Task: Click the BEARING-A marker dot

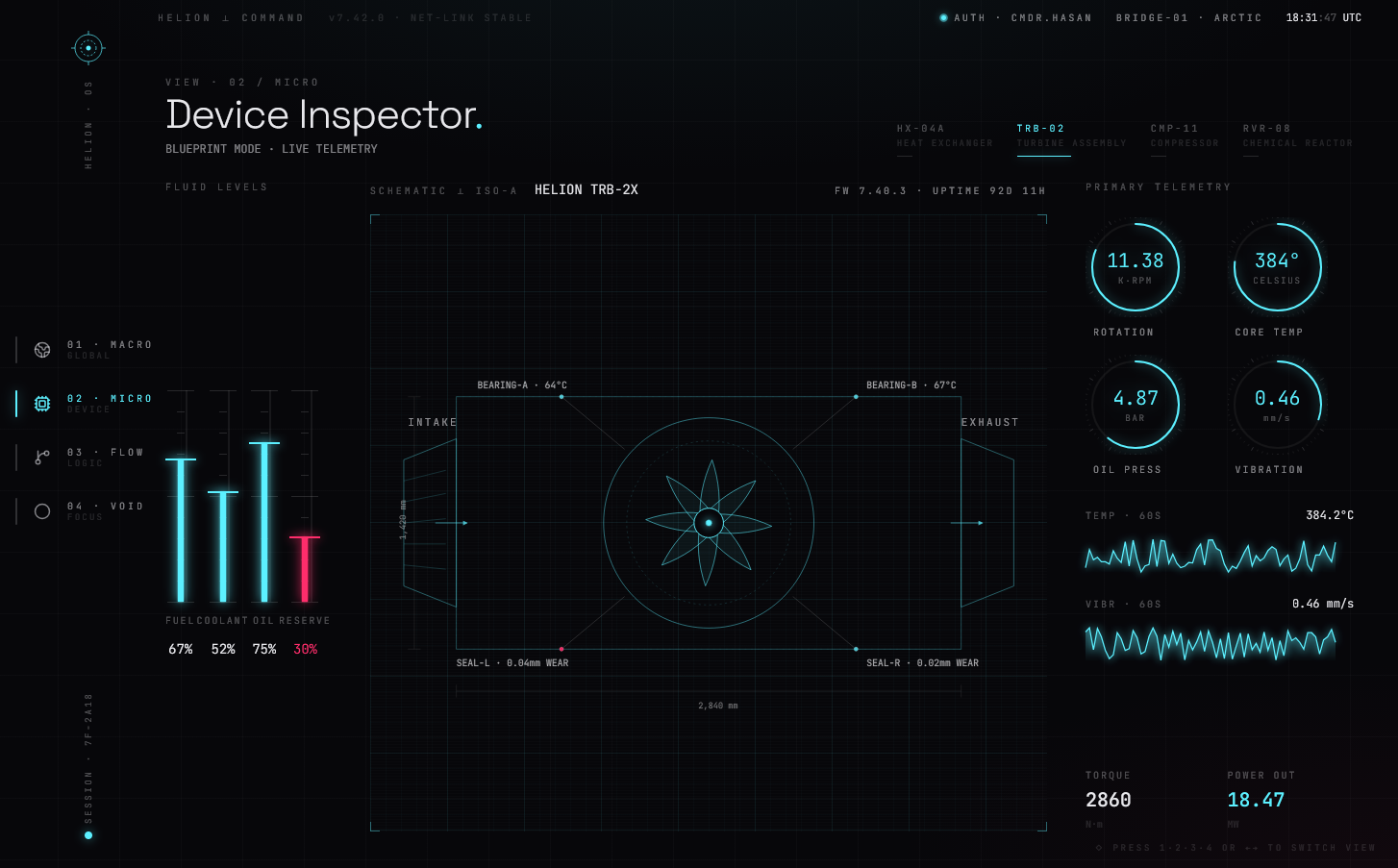Action: click(562, 397)
